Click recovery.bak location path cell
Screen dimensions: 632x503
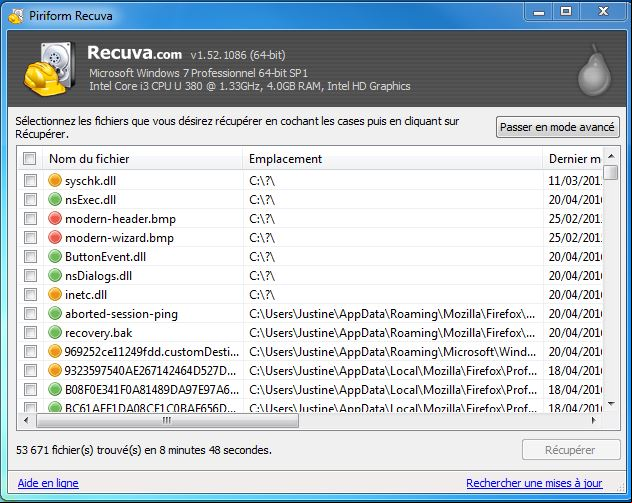393,333
